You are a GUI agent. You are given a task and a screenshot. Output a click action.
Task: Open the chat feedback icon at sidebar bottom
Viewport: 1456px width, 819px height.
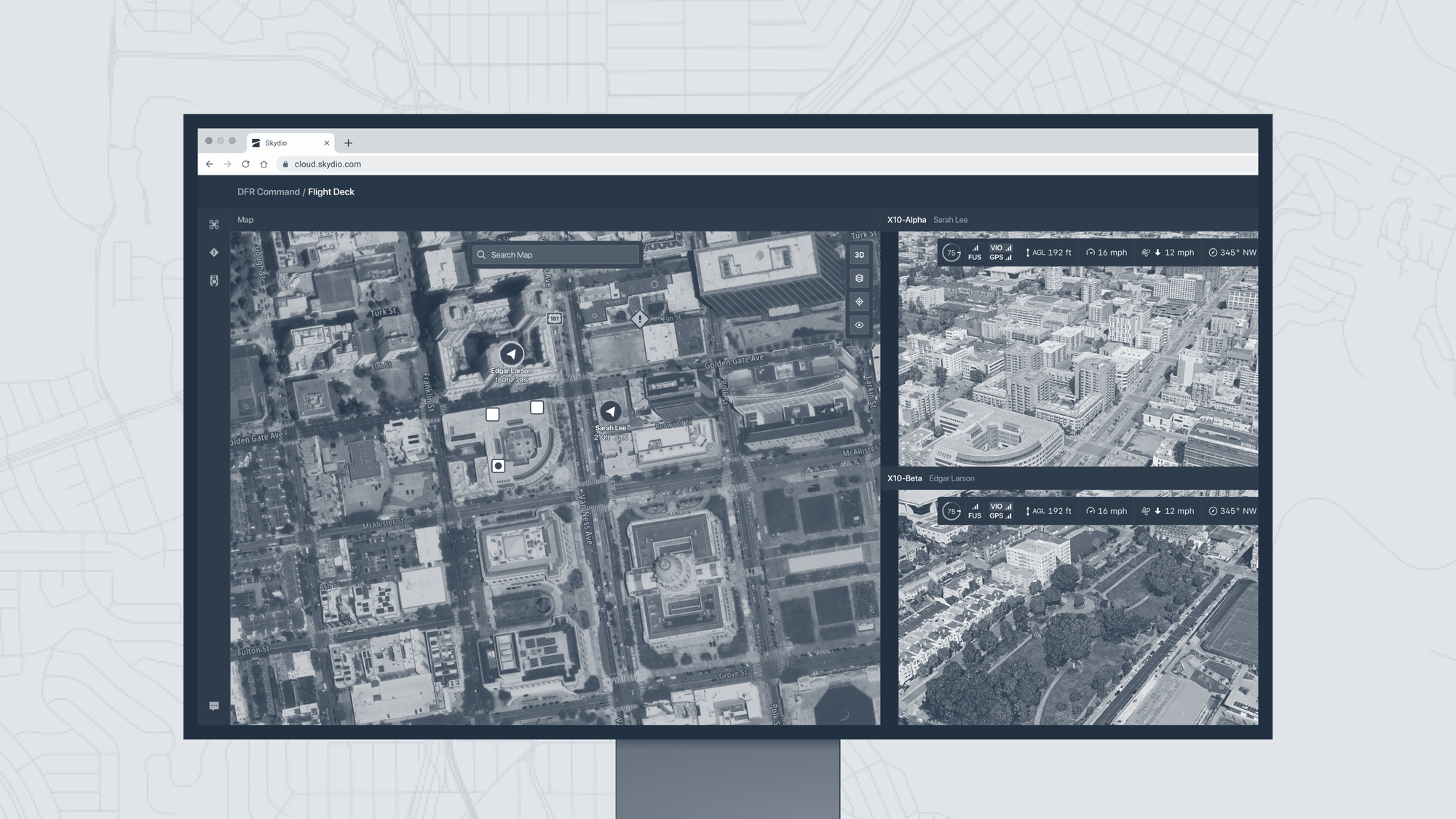click(214, 706)
